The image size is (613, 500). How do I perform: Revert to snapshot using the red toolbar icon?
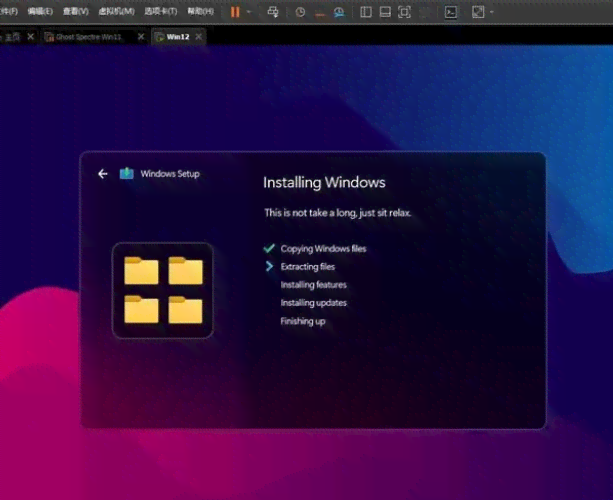coord(320,13)
